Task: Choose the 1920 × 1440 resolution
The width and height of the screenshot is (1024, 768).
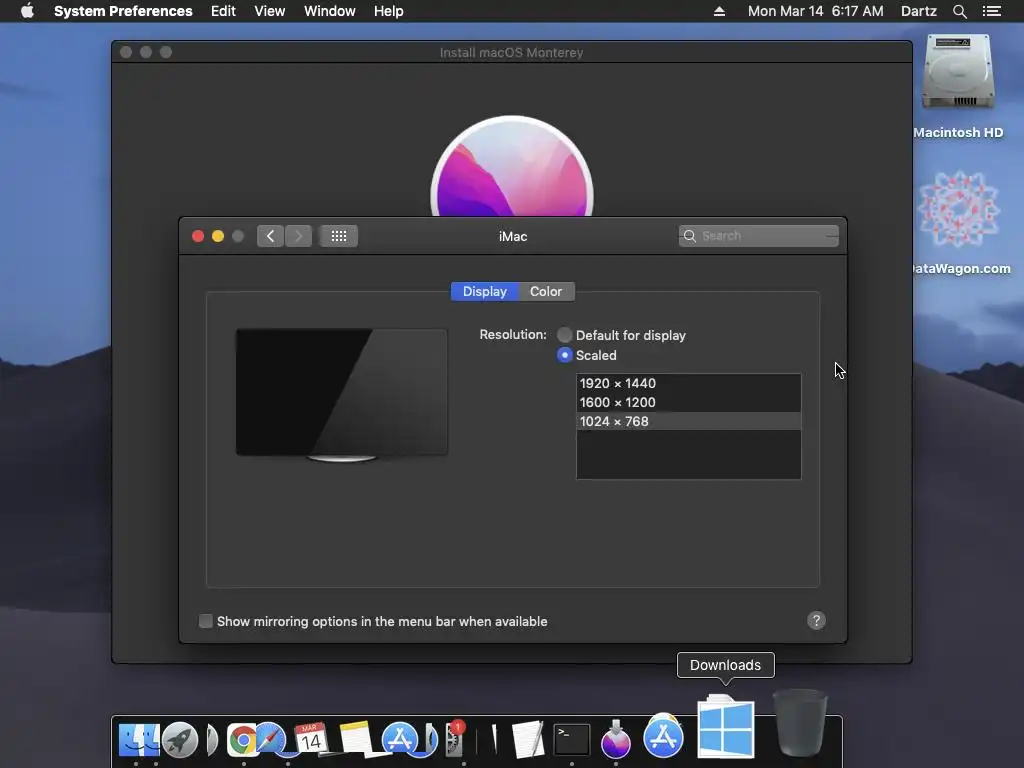Action: pyautogui.click(x=688, y=383)
